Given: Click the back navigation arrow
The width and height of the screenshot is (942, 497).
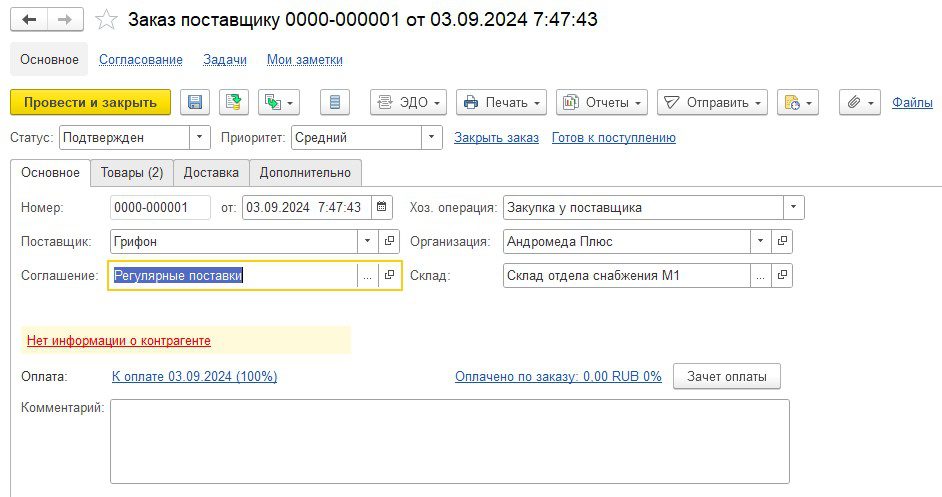Looking at the screenshot, I should click(29, 20).
